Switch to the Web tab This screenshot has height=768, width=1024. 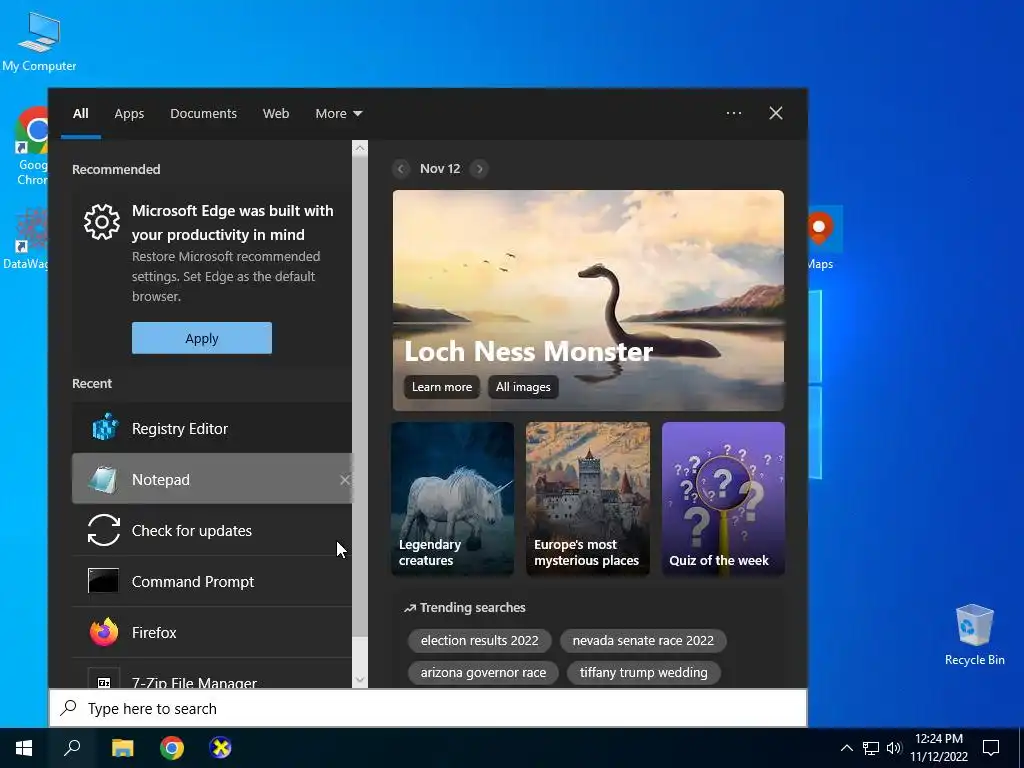[276, 114]
